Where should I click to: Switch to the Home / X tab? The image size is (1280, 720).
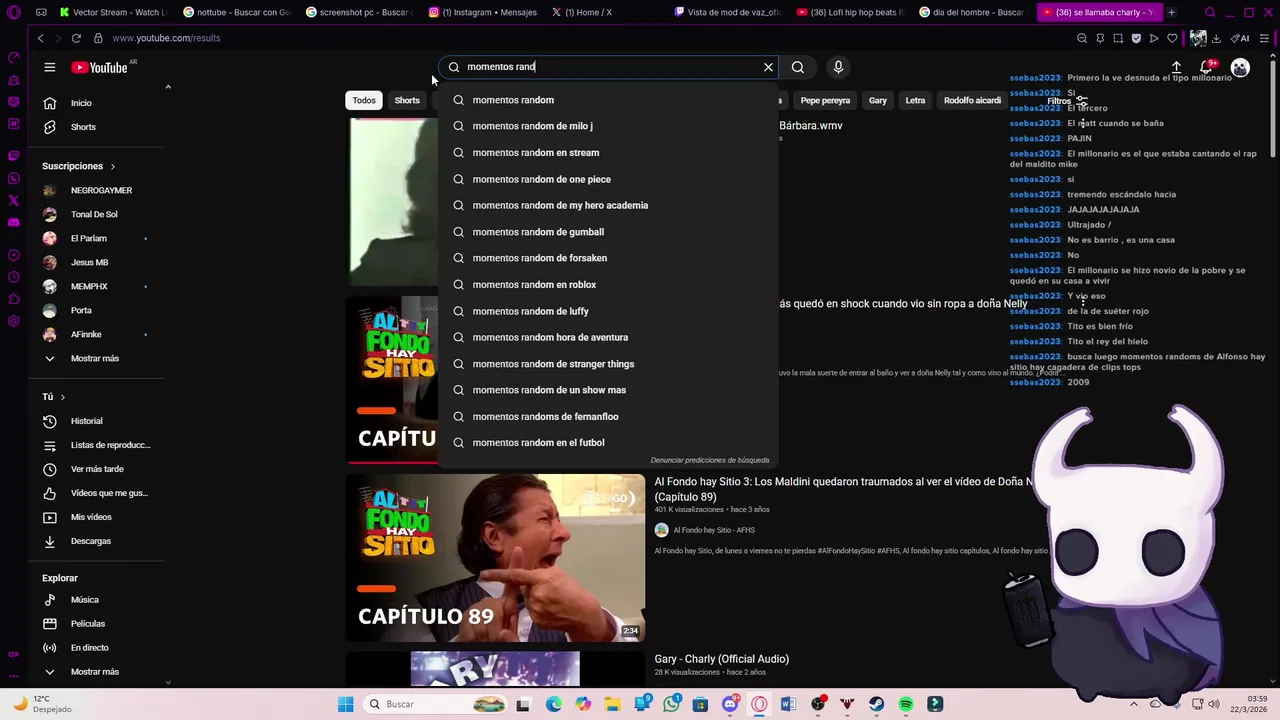pyautogui.click(x=604, y=12)
